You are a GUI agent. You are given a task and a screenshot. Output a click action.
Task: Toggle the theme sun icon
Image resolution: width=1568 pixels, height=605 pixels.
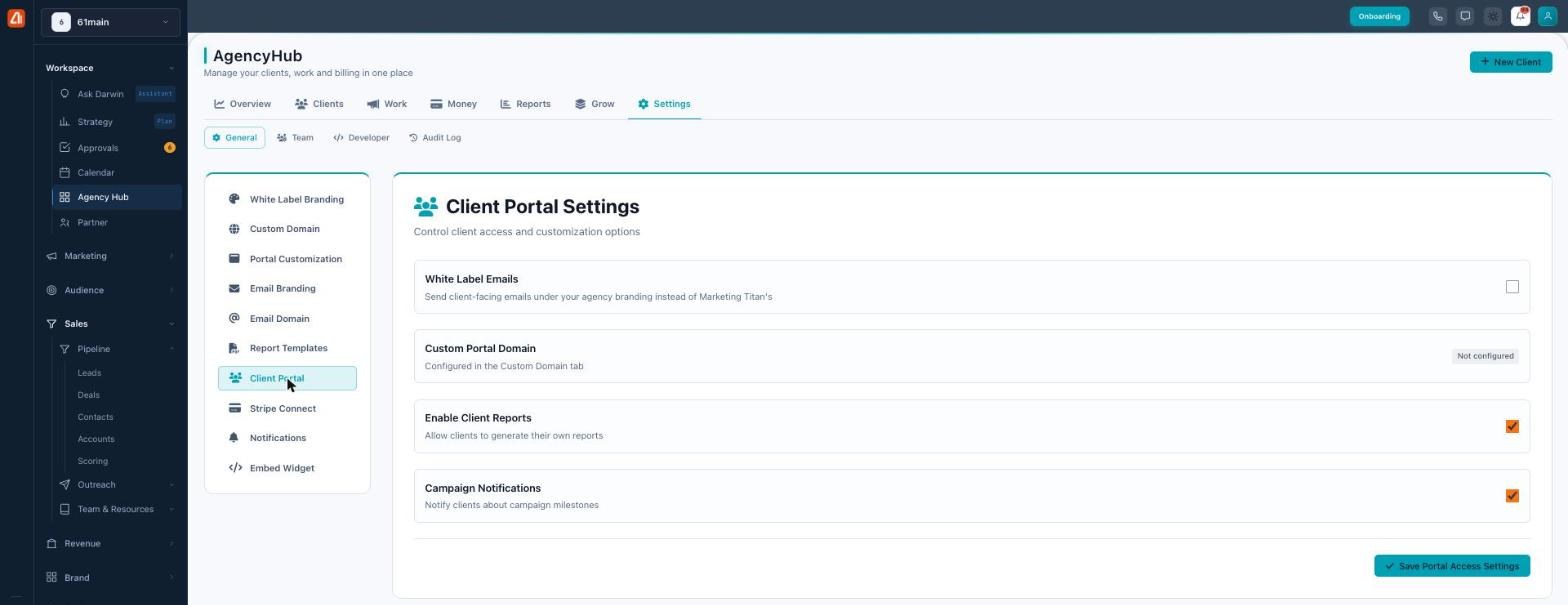pos(1493,16)
